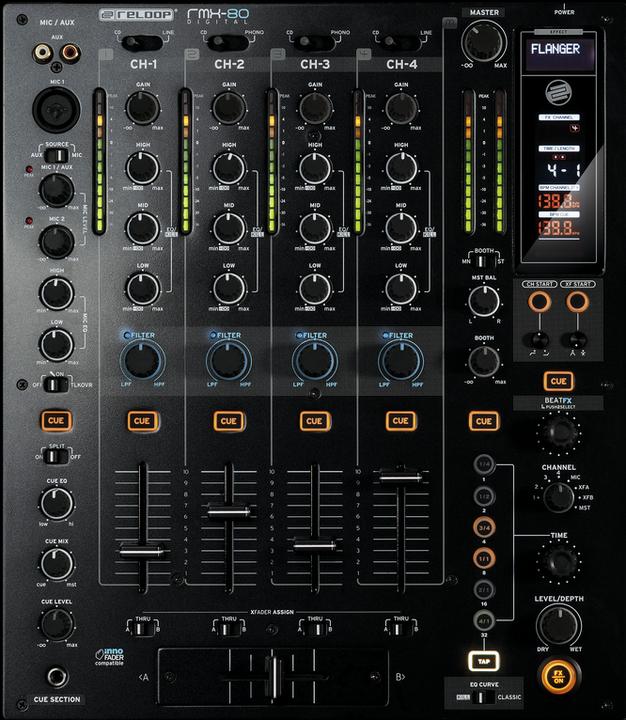The width and height of the screenshot is (626, 720).
Task: Click the Level/Depth dry-wet knob
Action: [x=558, y=625]
